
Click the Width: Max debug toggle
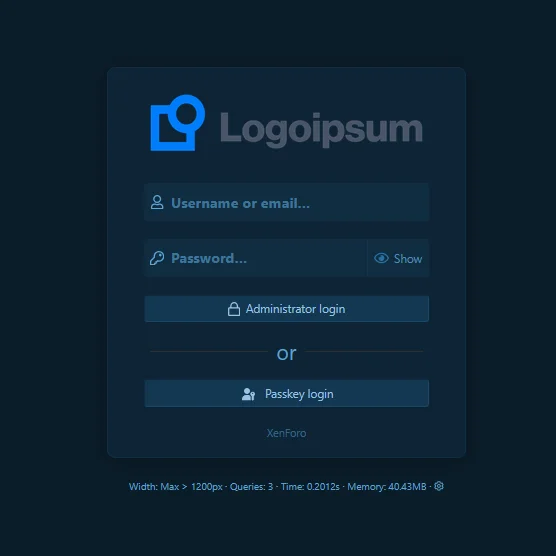tap(154, 486)
